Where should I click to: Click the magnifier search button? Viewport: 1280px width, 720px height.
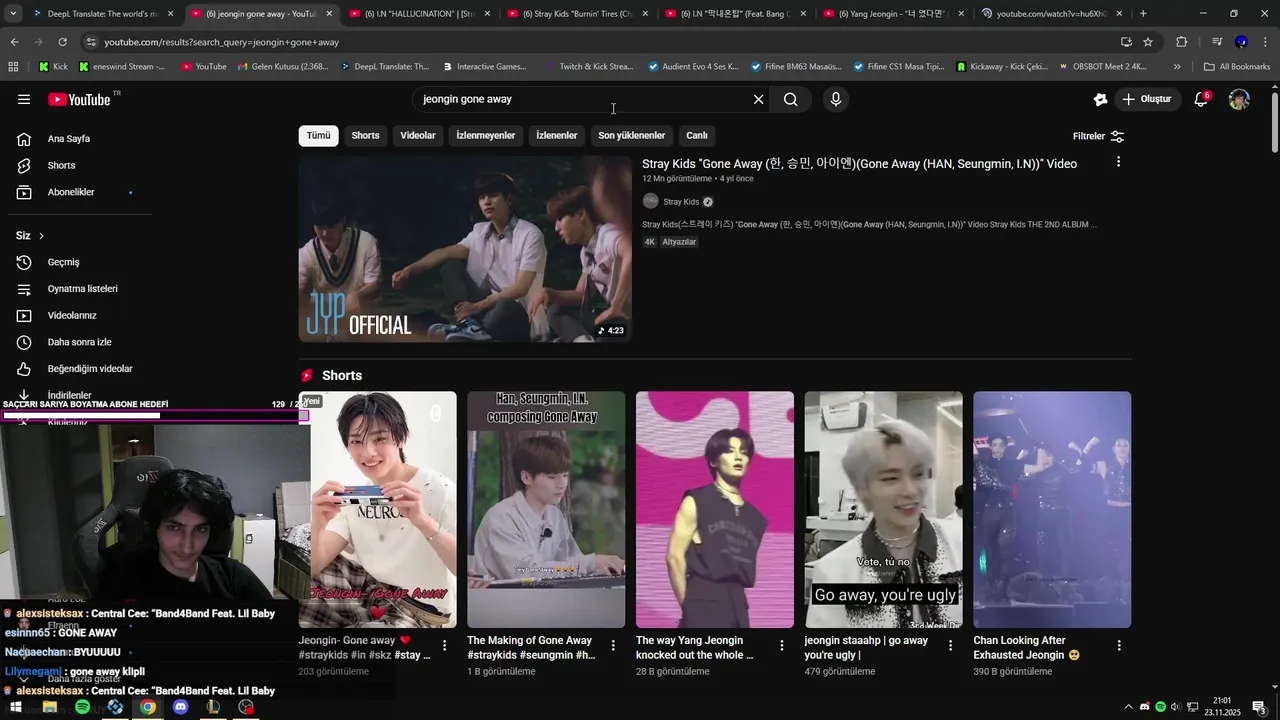pyautogui.click(x=791, y=99)
